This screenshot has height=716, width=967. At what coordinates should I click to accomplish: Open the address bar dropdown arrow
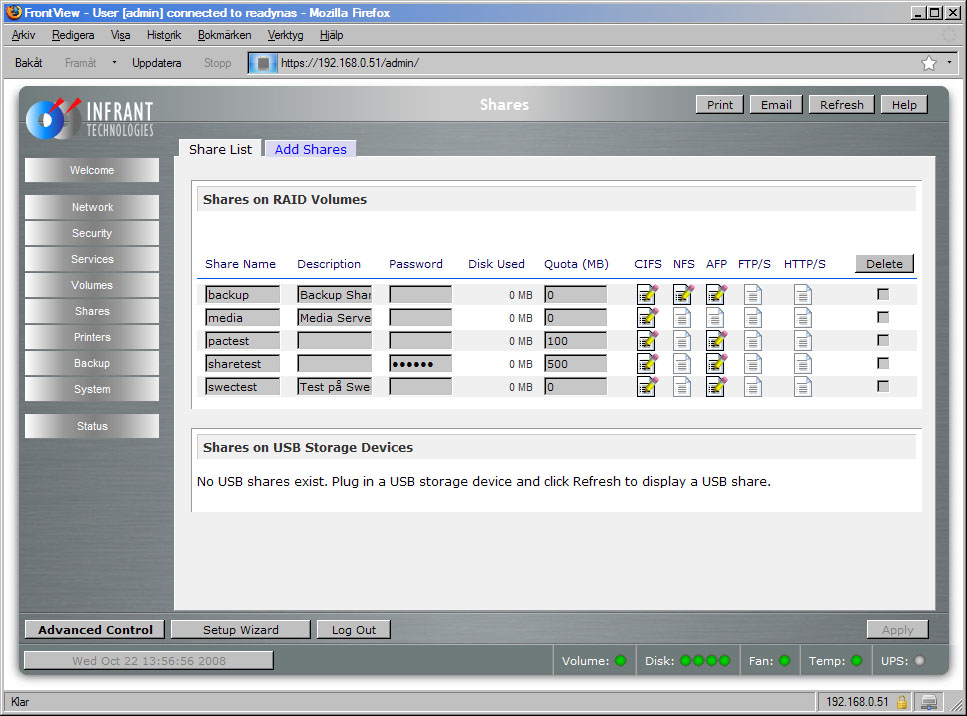950,63
